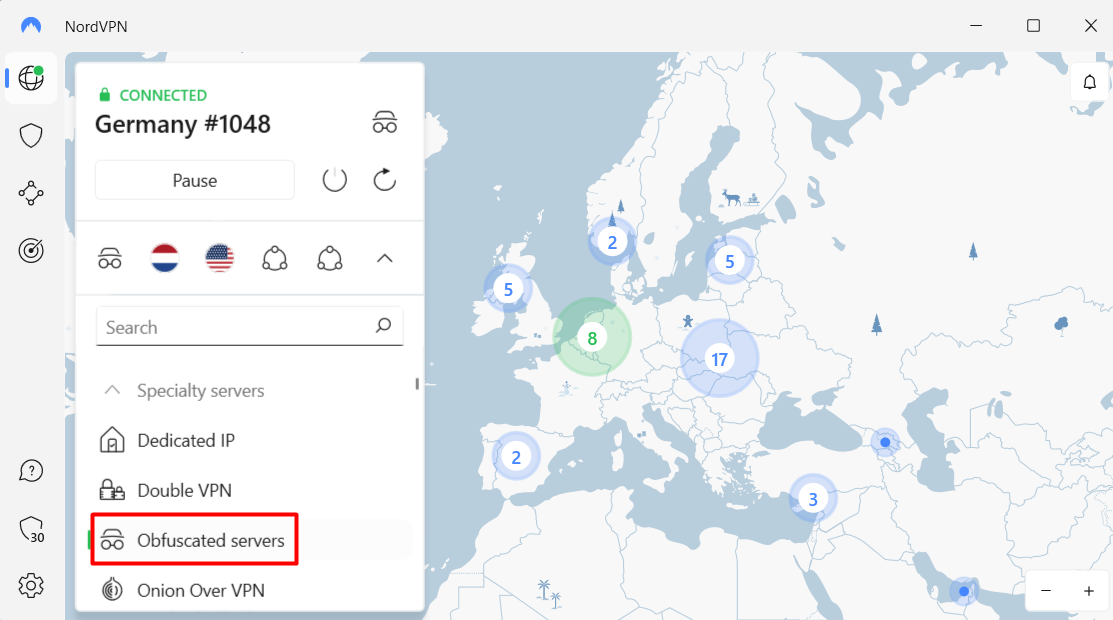1113x620 pixels.
Task: Click the cluster 5 over British Isles
Action: pyautogui.click(x=508, y=289)
